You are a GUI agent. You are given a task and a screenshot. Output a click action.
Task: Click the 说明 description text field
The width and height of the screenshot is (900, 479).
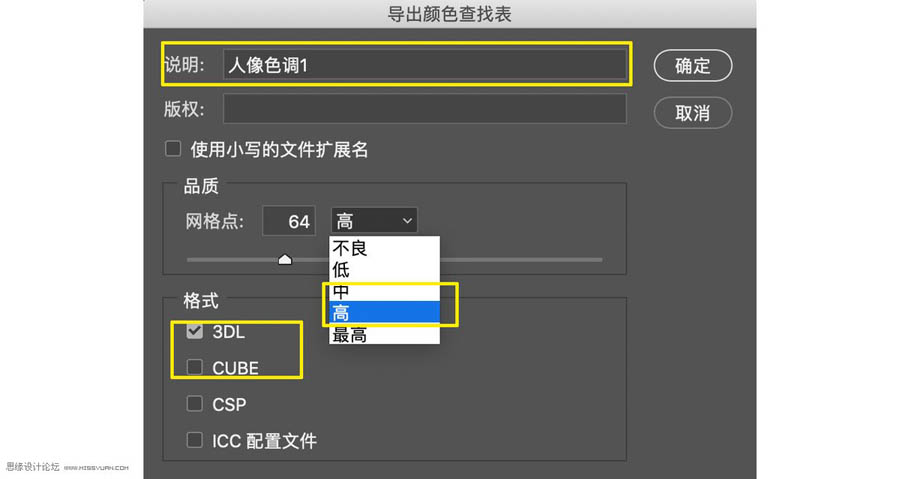tap(424, 65)
